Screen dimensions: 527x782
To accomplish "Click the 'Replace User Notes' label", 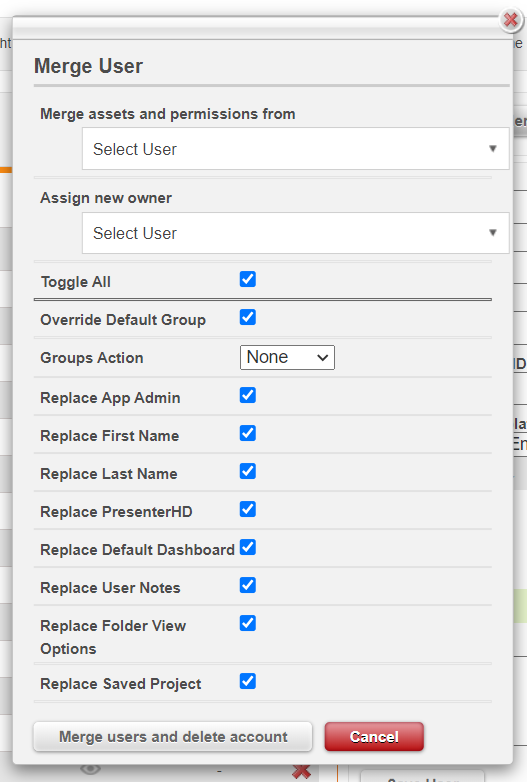I will [x=110, y=587].
